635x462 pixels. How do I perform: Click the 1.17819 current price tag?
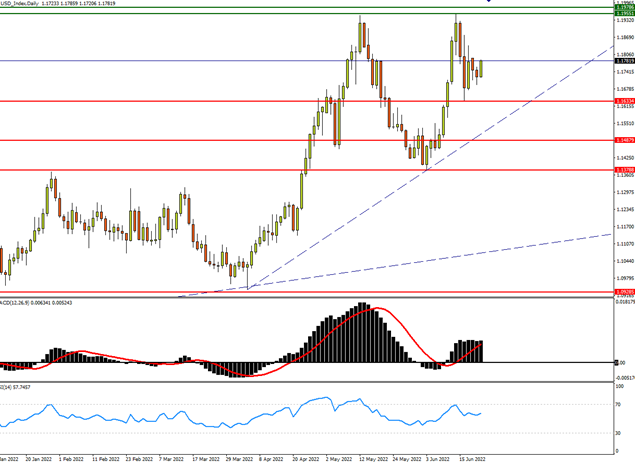tap(623, 61)
